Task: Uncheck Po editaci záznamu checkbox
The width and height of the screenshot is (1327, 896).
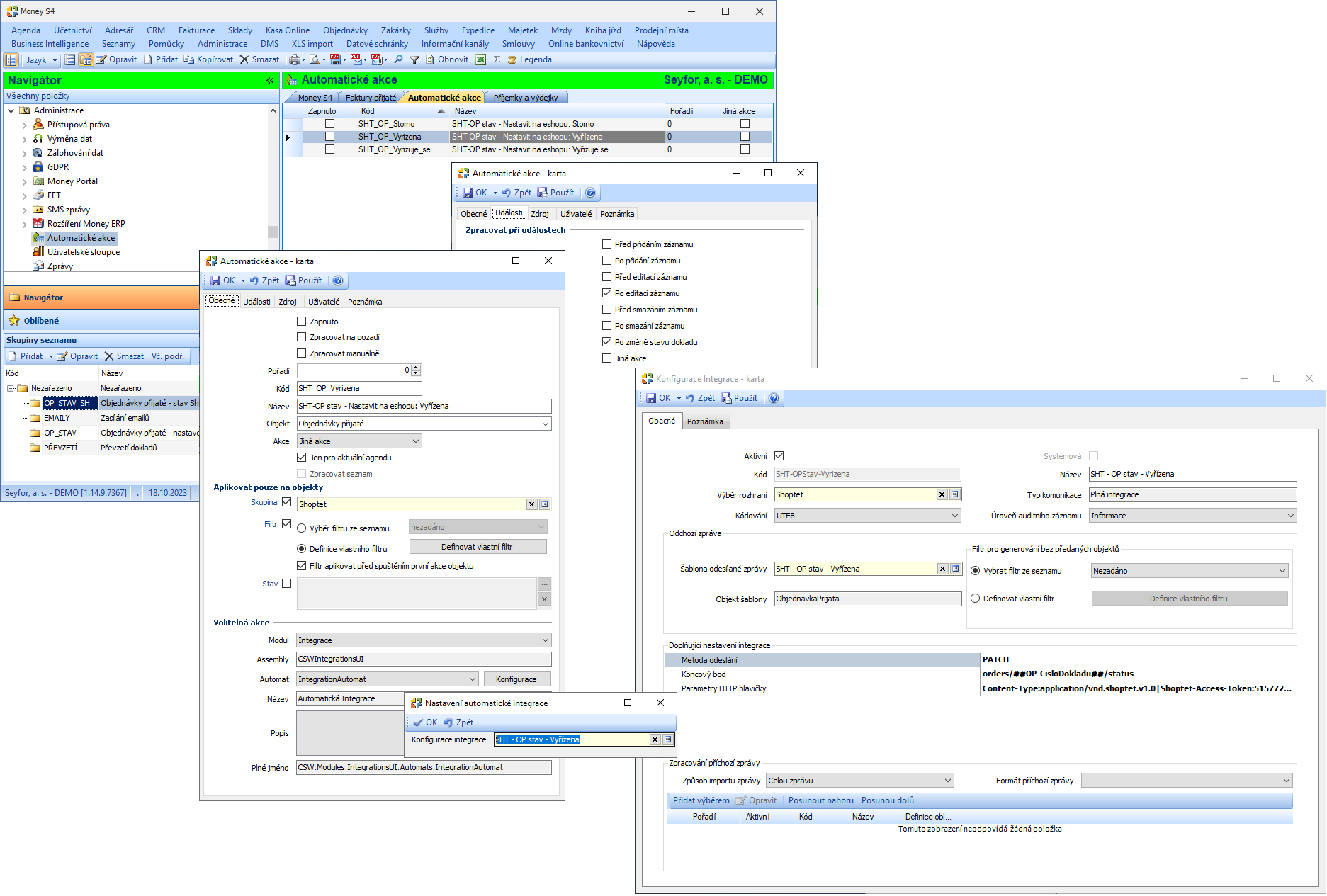Action: tap(607, 293)
